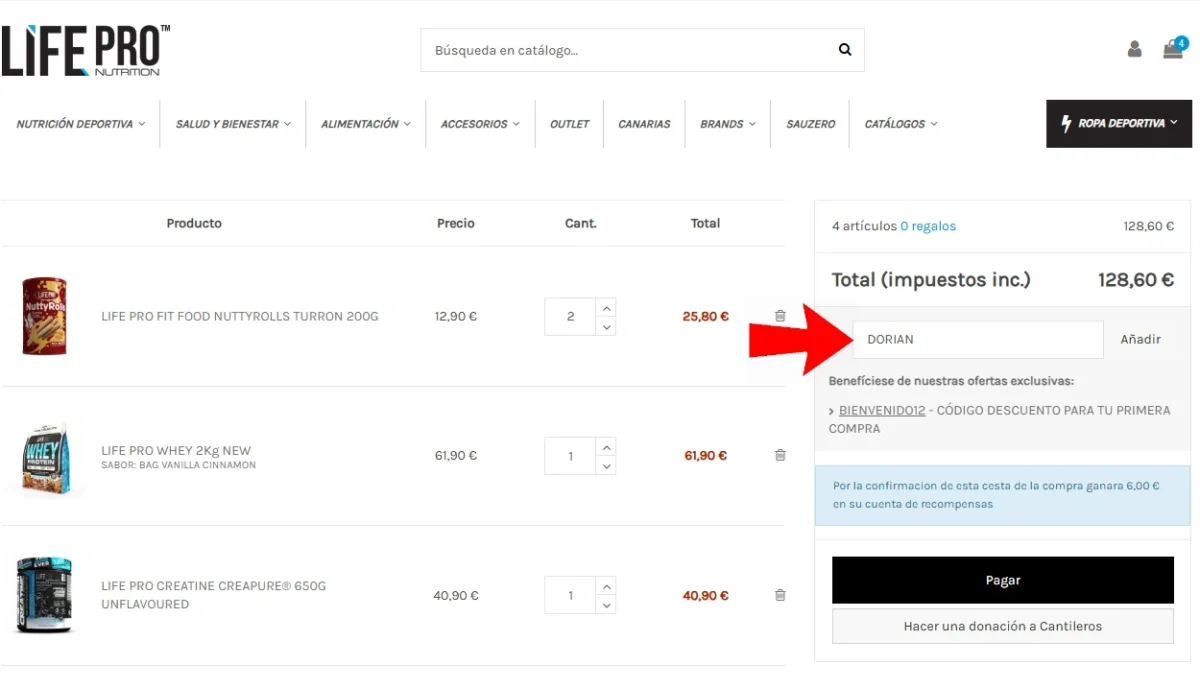Open the user account icon
This screenshot has height=689, width=1200.
click(x=1134, y=49)
